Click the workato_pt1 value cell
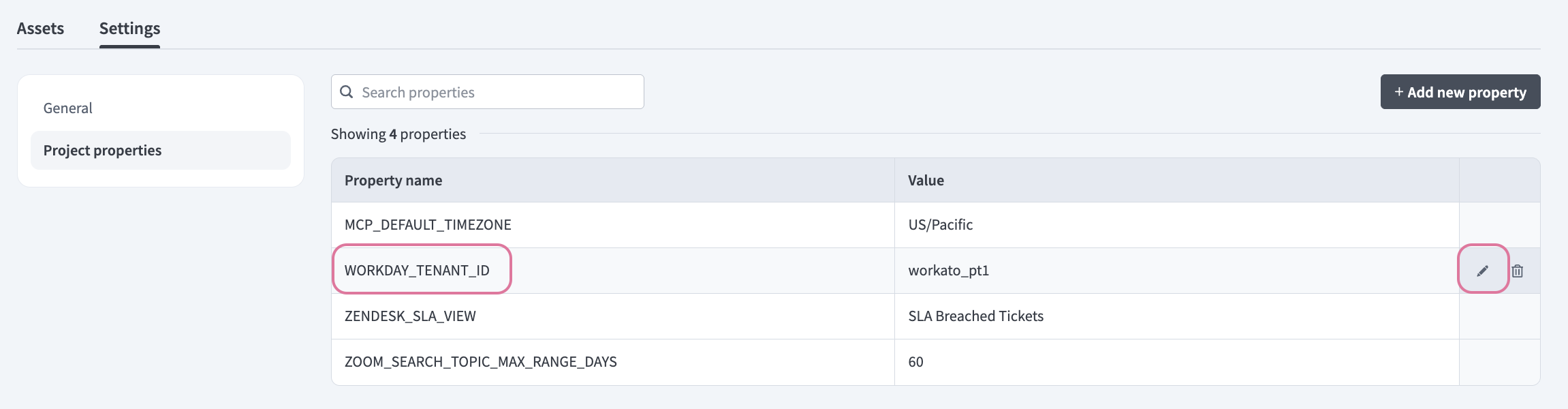Image resolution: width=1568 pixels, height=409 pixels. (x=948, y=271)
